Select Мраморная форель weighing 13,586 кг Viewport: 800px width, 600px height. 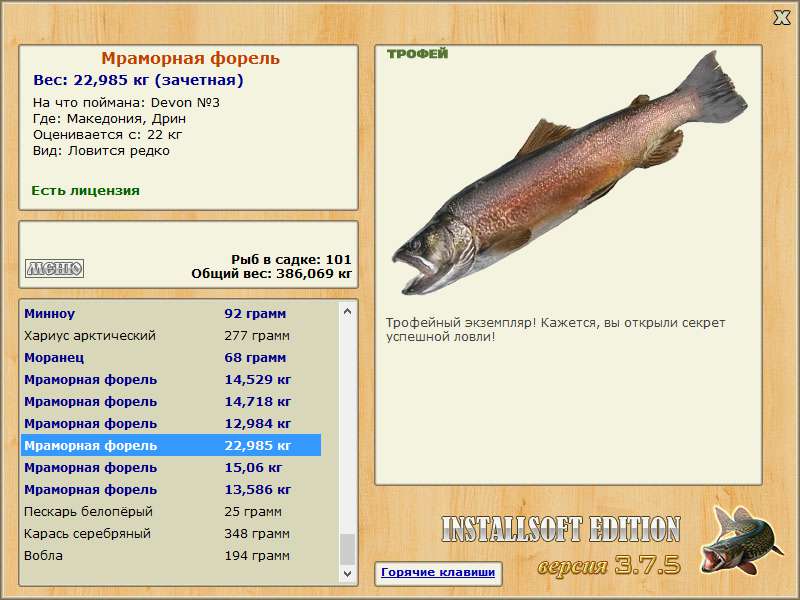171,489
